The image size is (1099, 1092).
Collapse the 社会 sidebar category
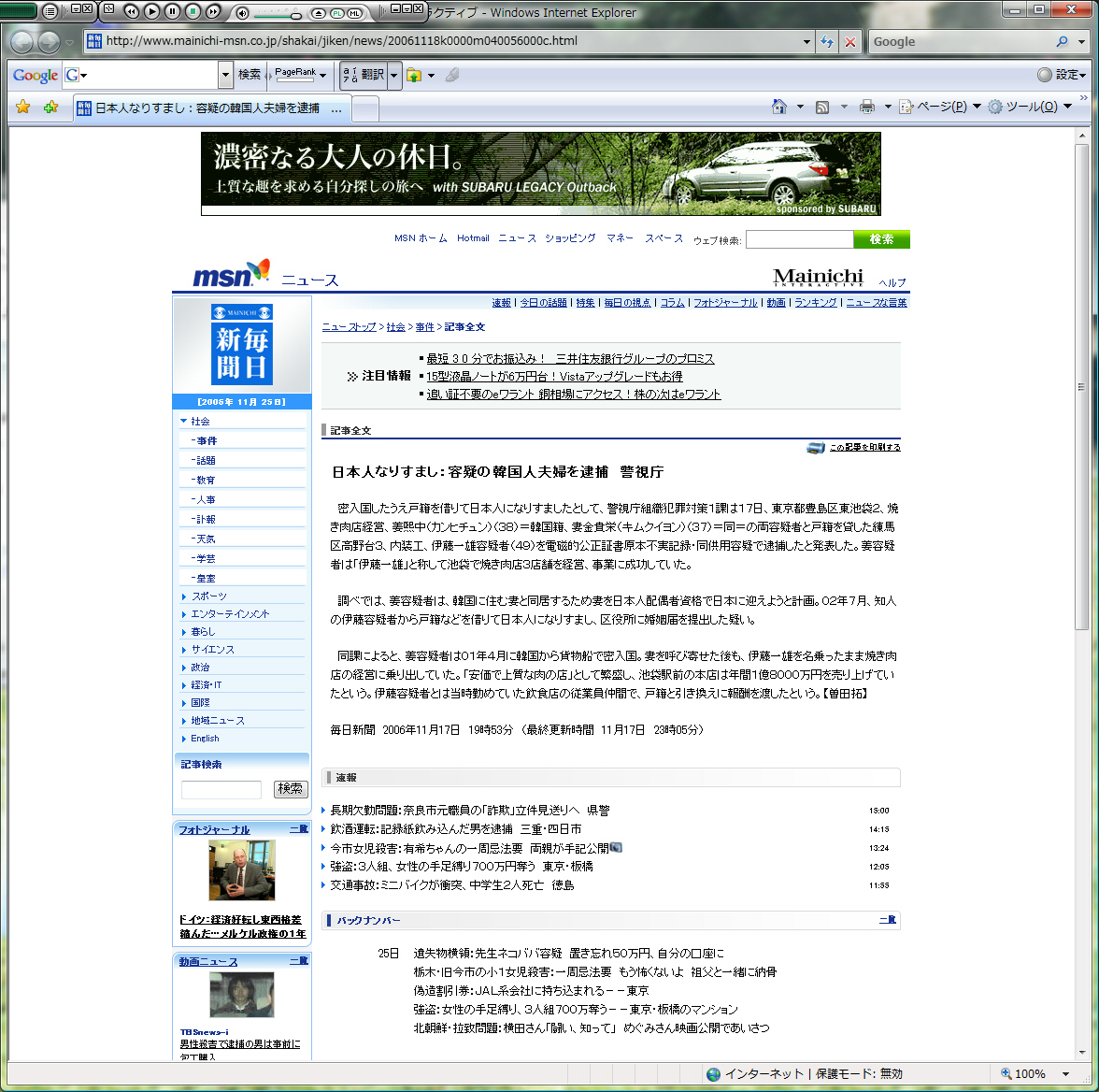pyautogui.click(x=184, y=422)
